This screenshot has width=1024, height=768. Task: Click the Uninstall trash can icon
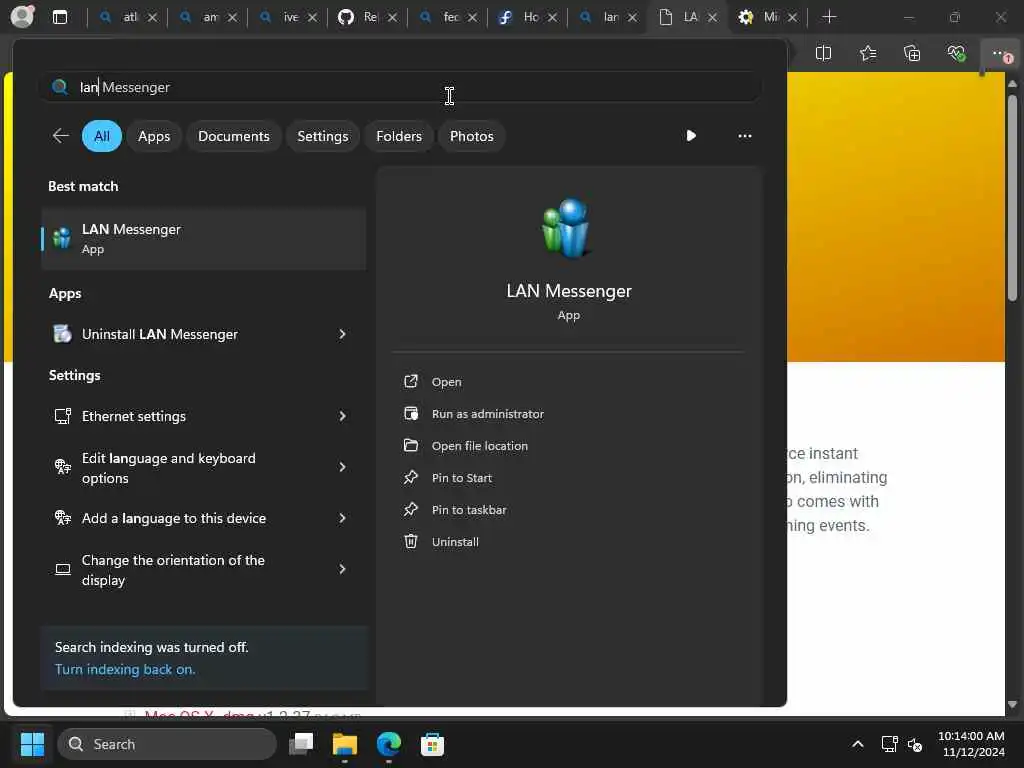(411, 541)
